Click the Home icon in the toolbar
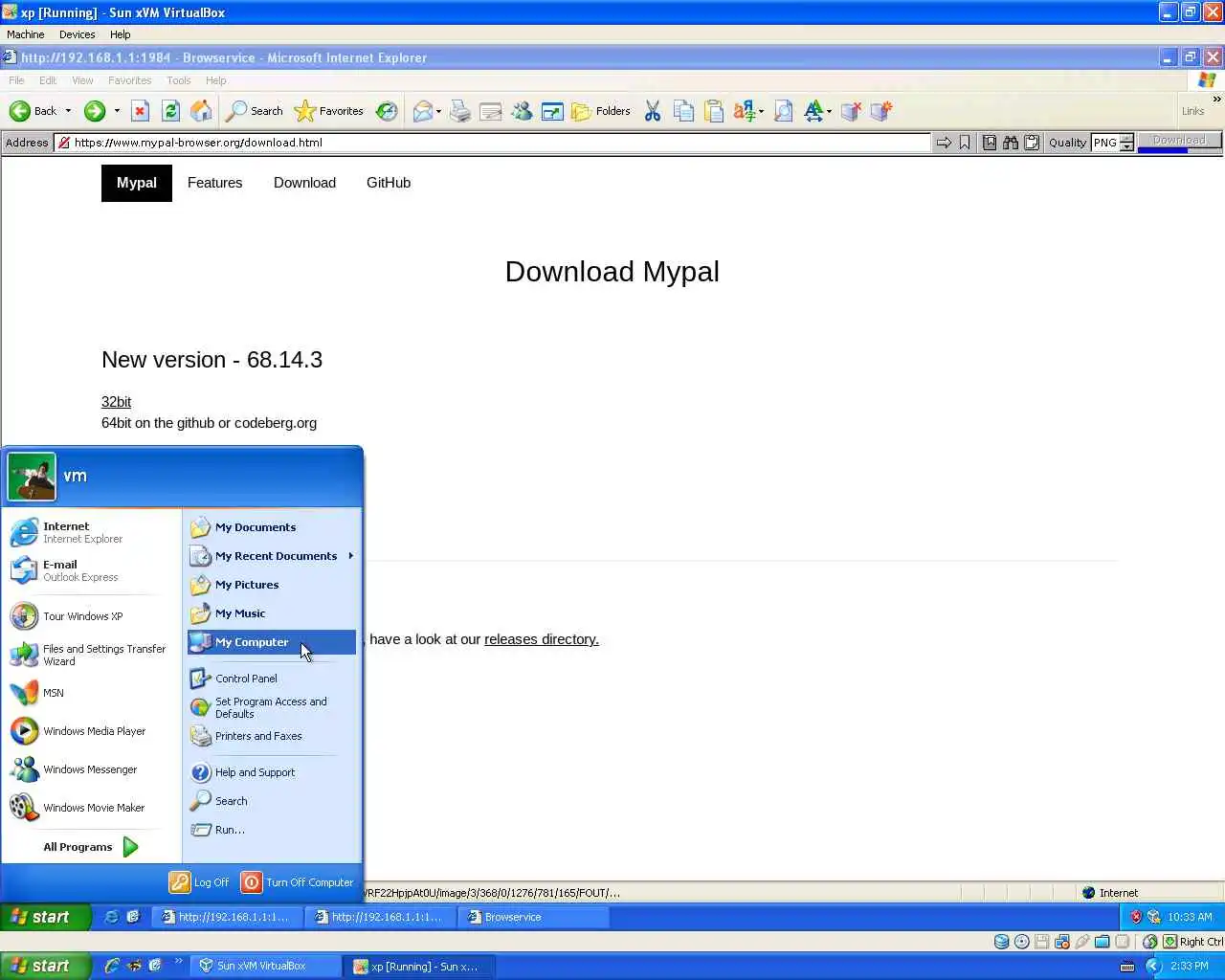This screenshot has height=980, width=1225. click(x=201, y=111)
